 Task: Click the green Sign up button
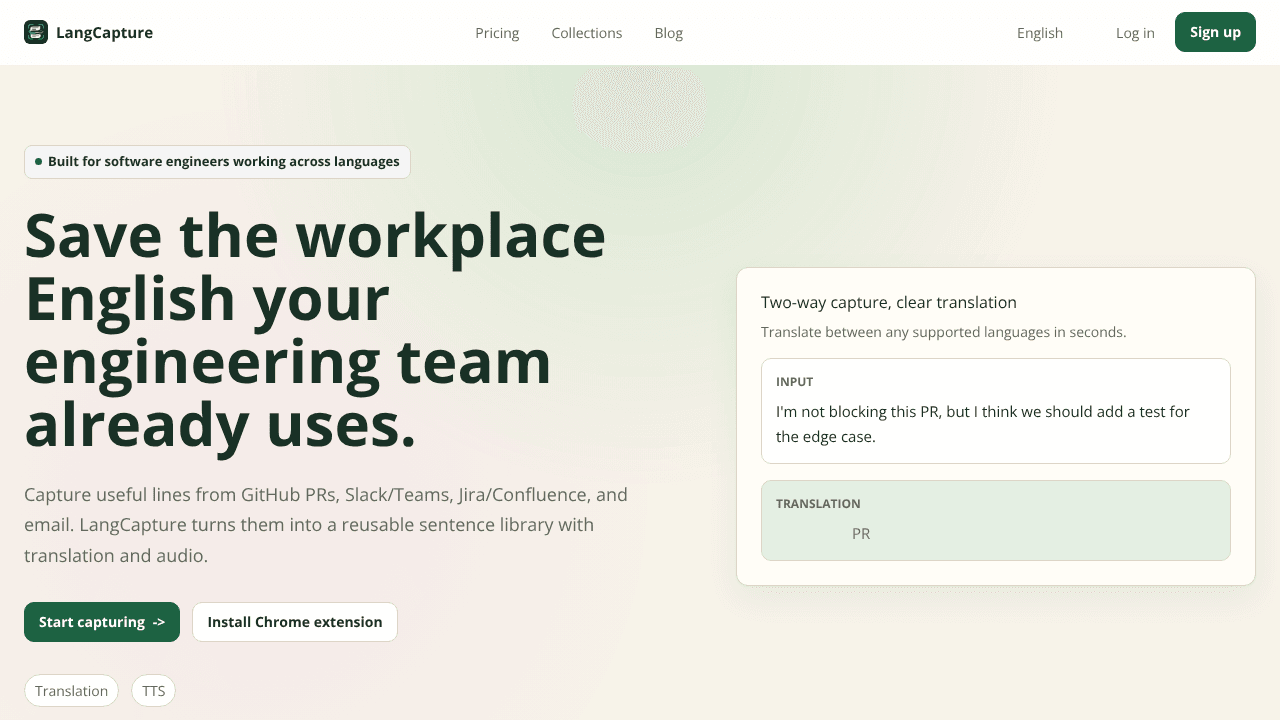click(1215, 32)
